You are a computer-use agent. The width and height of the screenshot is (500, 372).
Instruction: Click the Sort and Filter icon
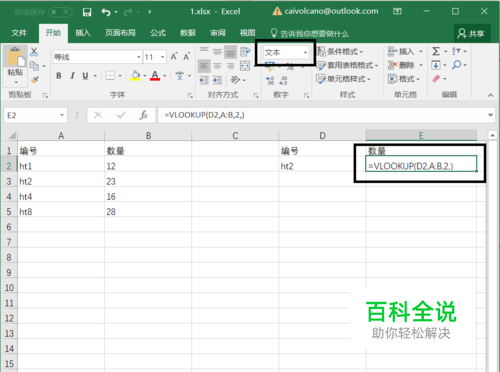click(x=456, y=51)
